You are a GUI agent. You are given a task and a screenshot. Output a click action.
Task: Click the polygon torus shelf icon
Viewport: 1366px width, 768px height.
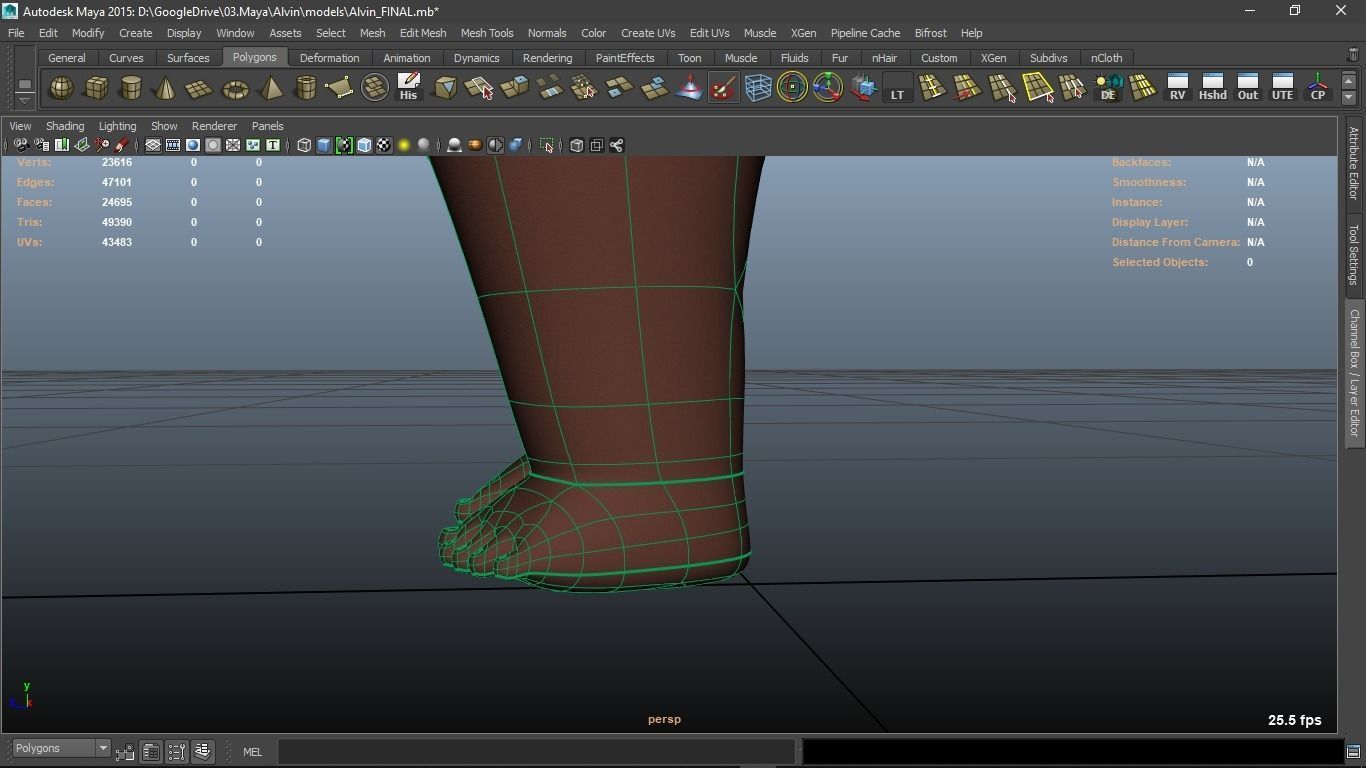235,88
